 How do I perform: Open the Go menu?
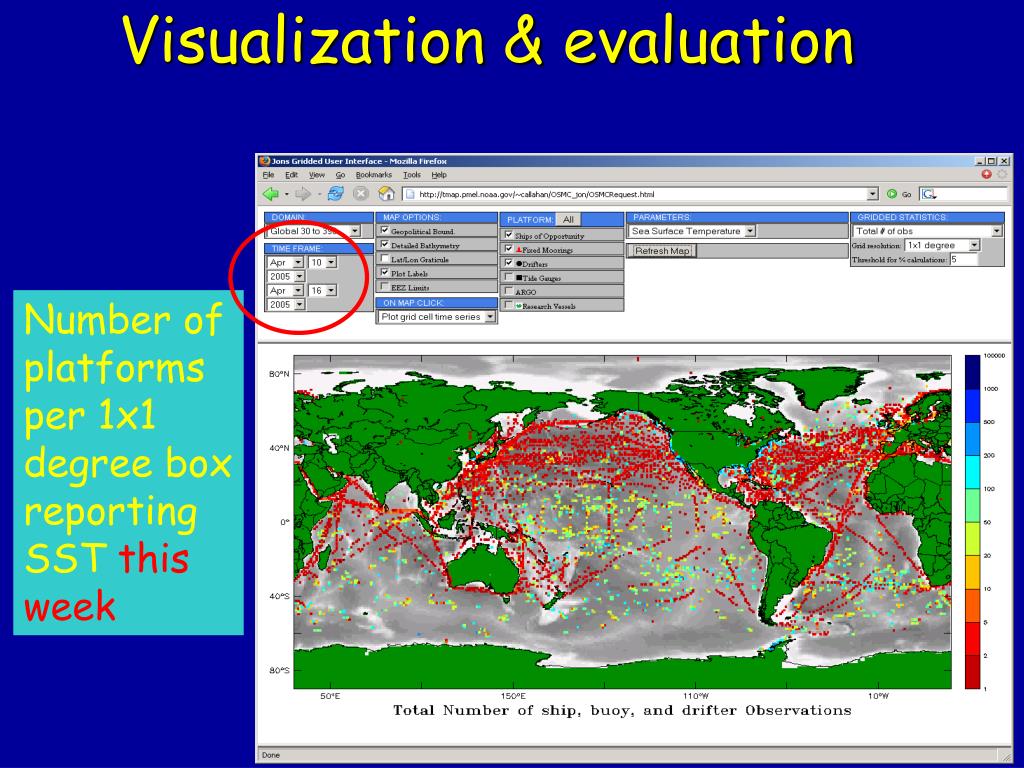click(x=340, y=175)
